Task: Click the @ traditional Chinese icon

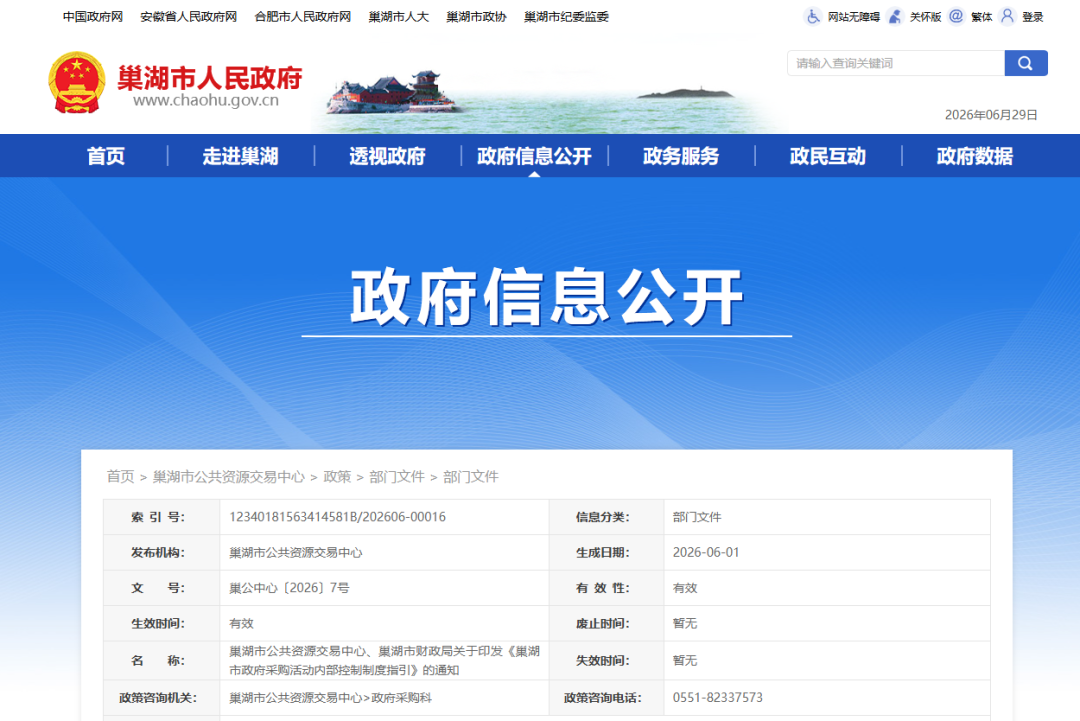Action: (956, 17)
